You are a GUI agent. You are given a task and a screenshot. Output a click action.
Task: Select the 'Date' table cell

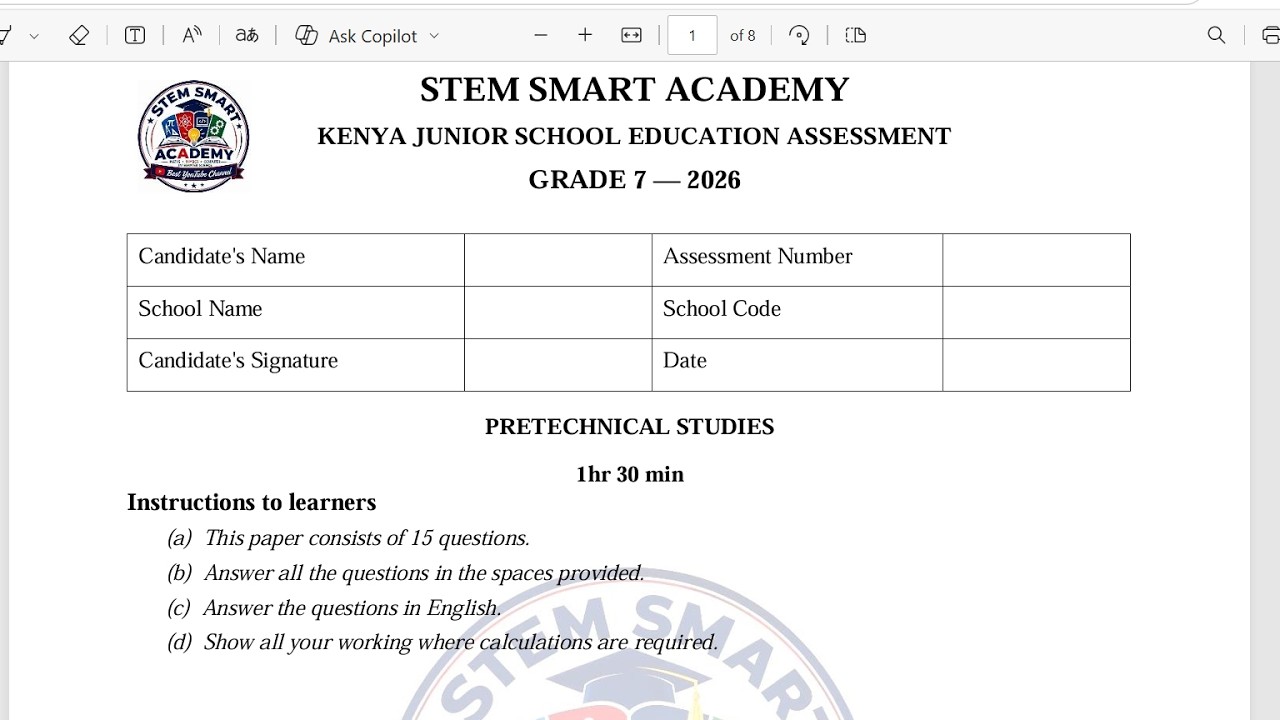click(797, 364)
